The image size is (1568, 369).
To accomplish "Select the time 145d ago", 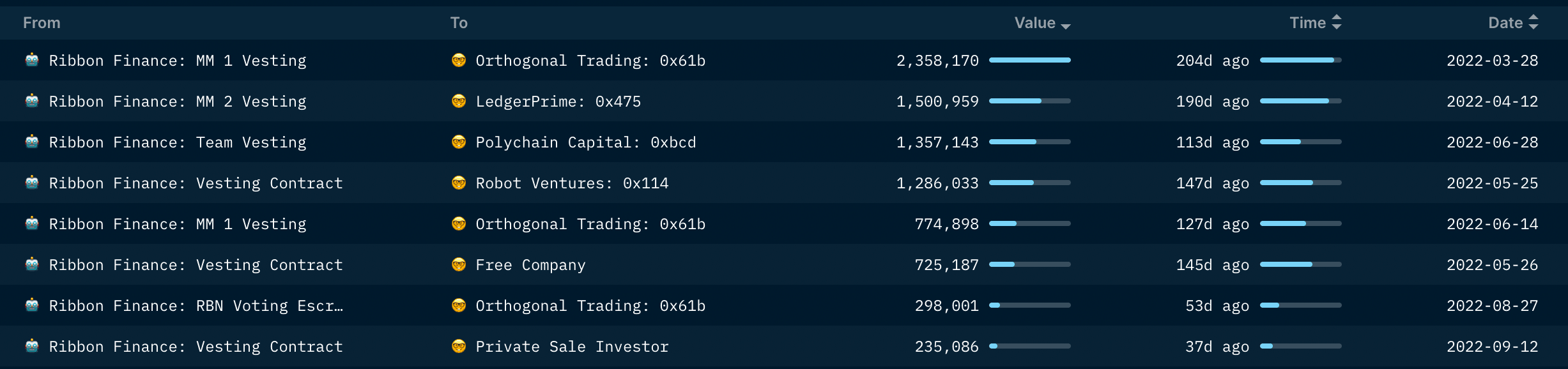I will 1213,265.
